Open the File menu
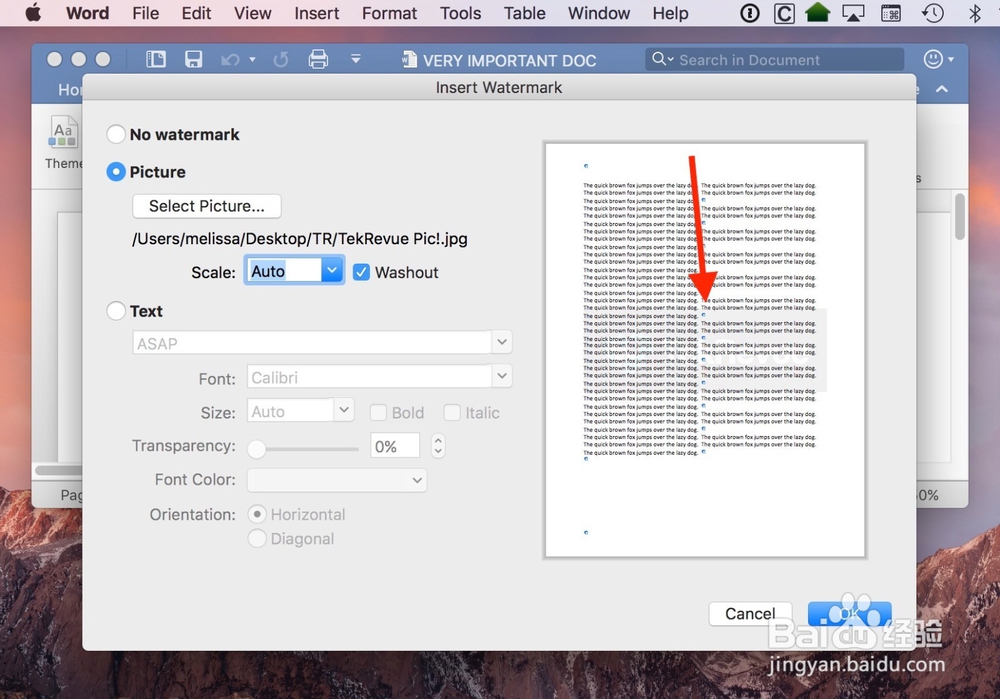 tap(145, 13)
